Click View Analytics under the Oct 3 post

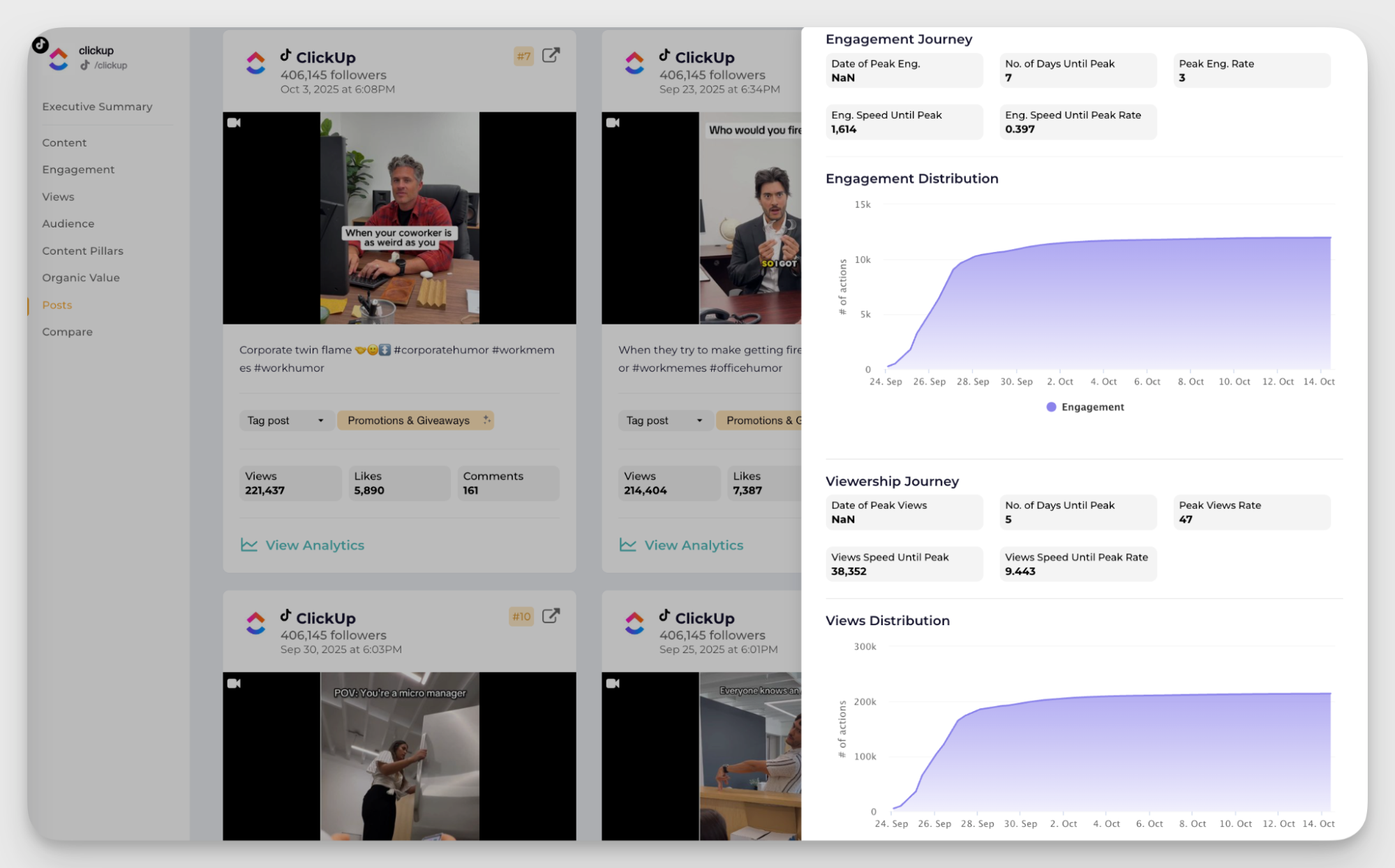pos(315,545)
